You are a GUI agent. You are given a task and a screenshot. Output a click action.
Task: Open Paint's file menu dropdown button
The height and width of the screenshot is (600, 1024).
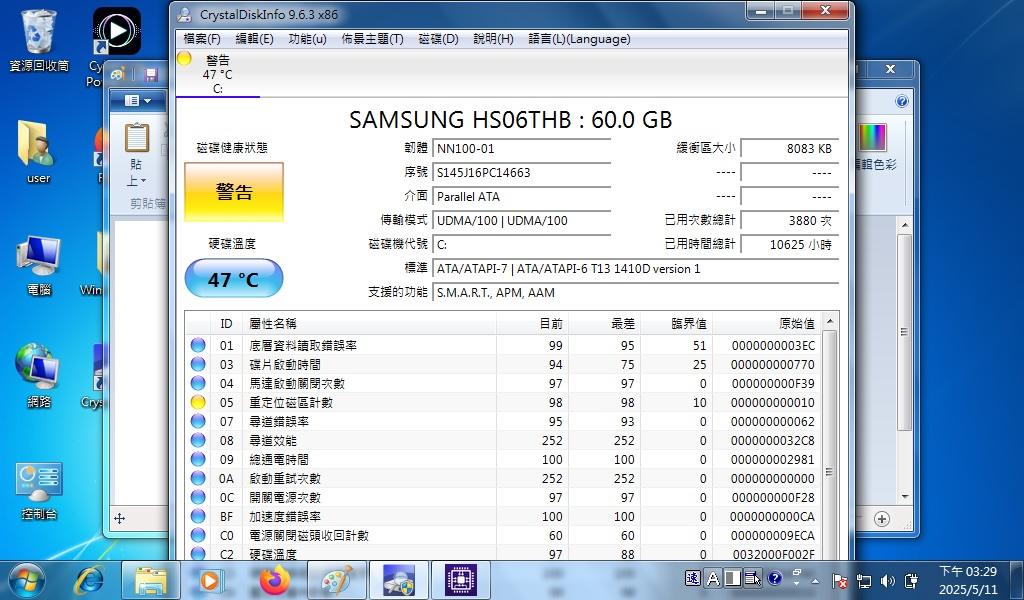138,101
